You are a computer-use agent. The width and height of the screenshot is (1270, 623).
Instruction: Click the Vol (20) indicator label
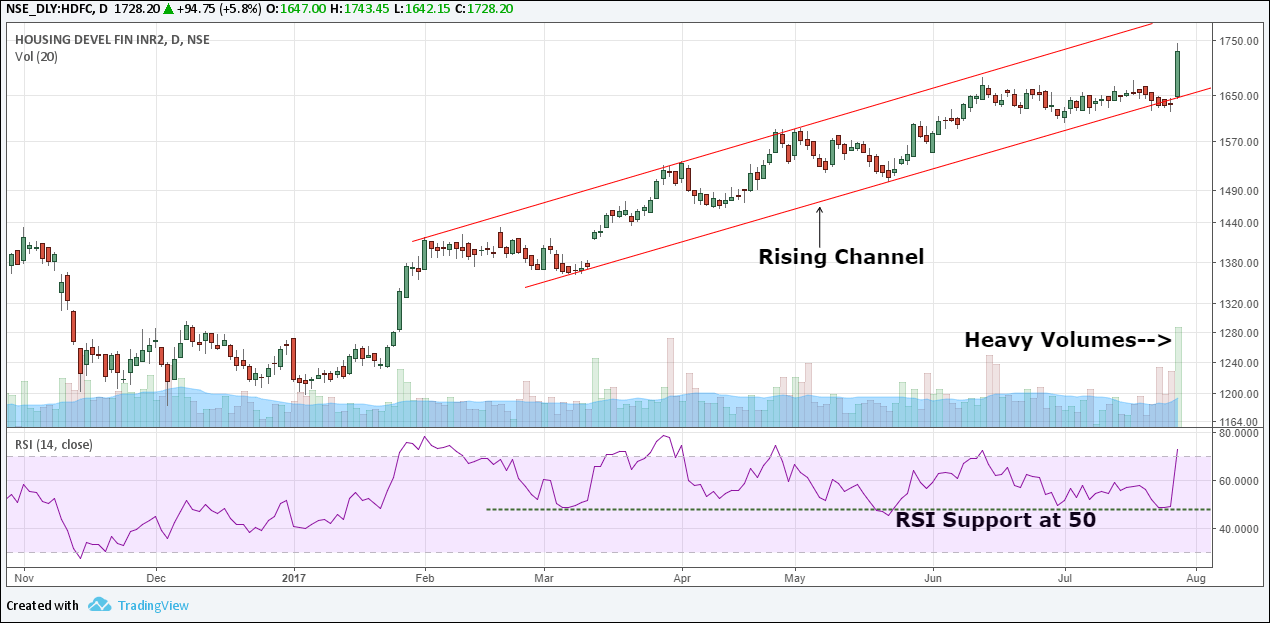(37, 56)
